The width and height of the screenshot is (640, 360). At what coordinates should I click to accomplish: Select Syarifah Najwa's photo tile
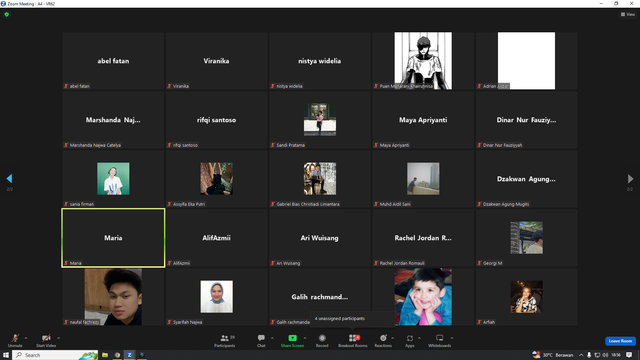217,297
